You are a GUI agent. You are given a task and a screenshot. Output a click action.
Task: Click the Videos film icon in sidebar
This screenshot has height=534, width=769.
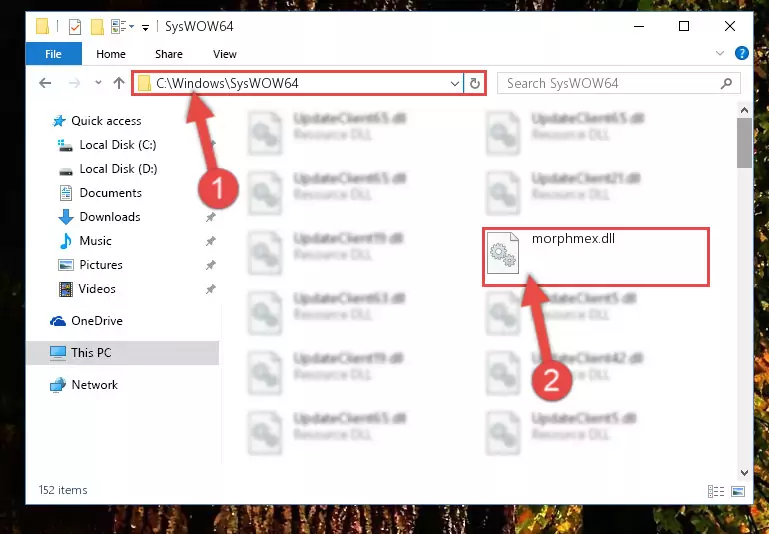[66, 289]
